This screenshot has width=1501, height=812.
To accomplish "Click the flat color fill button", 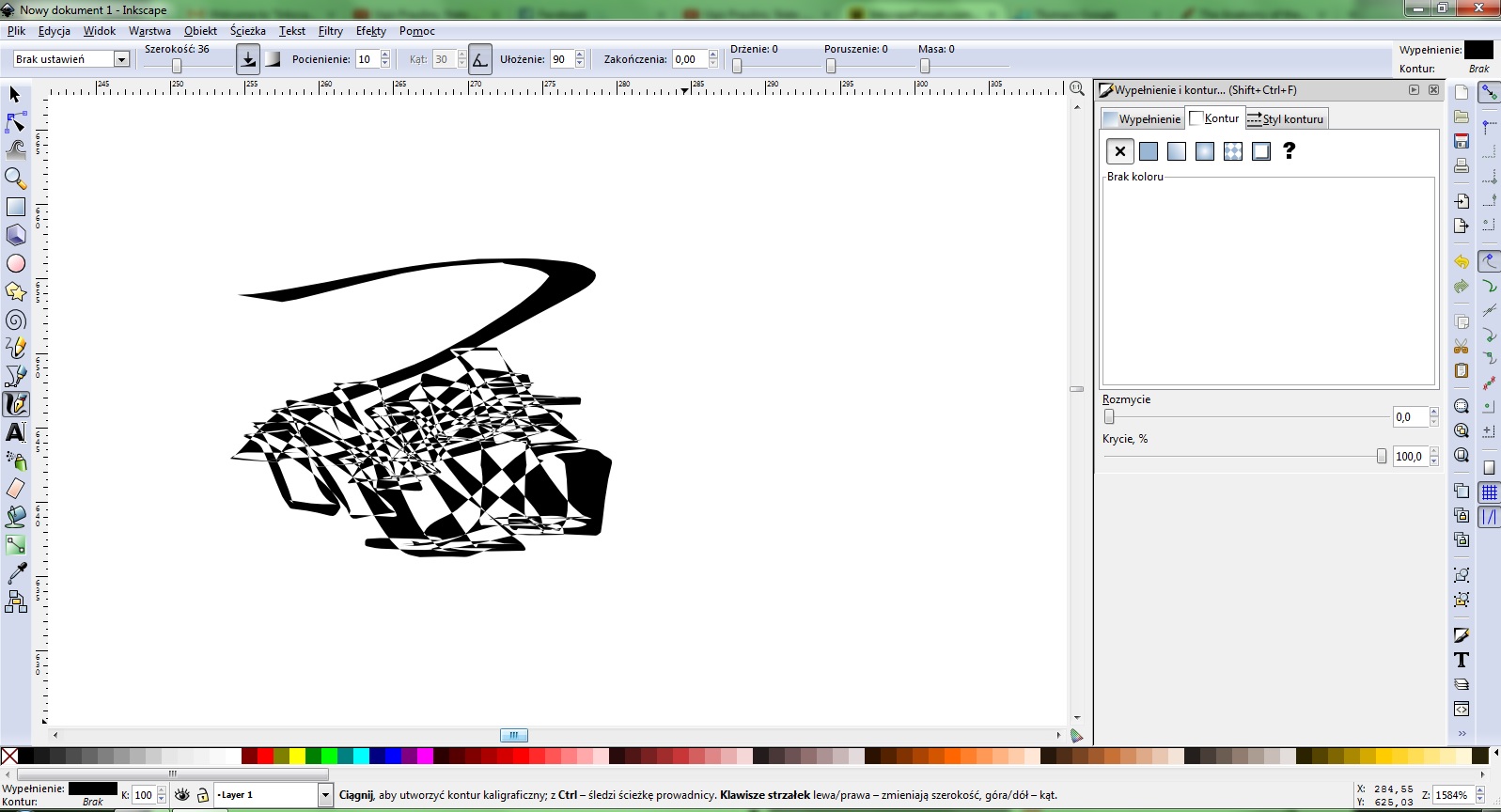I will point(1149,151).
